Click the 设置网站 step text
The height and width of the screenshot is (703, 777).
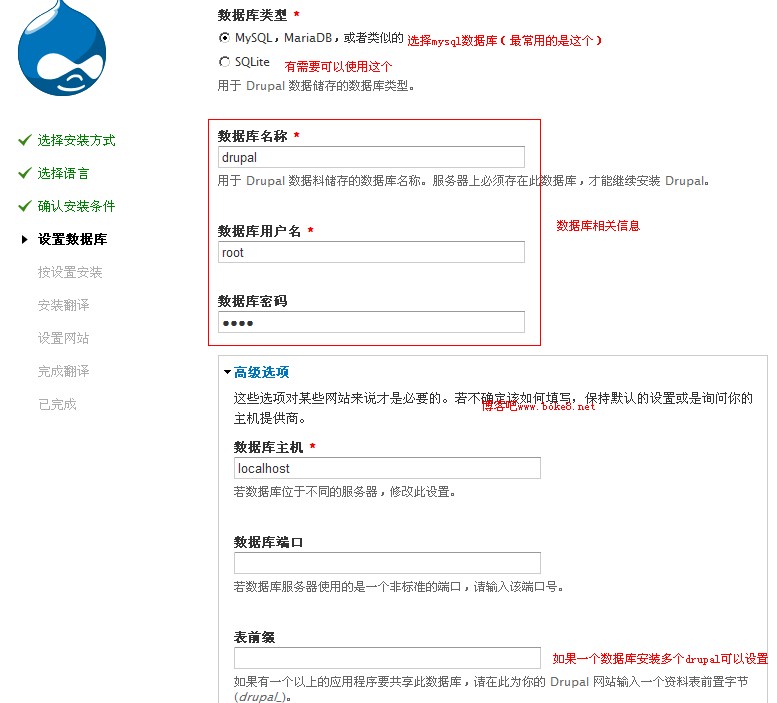[63, 338]
